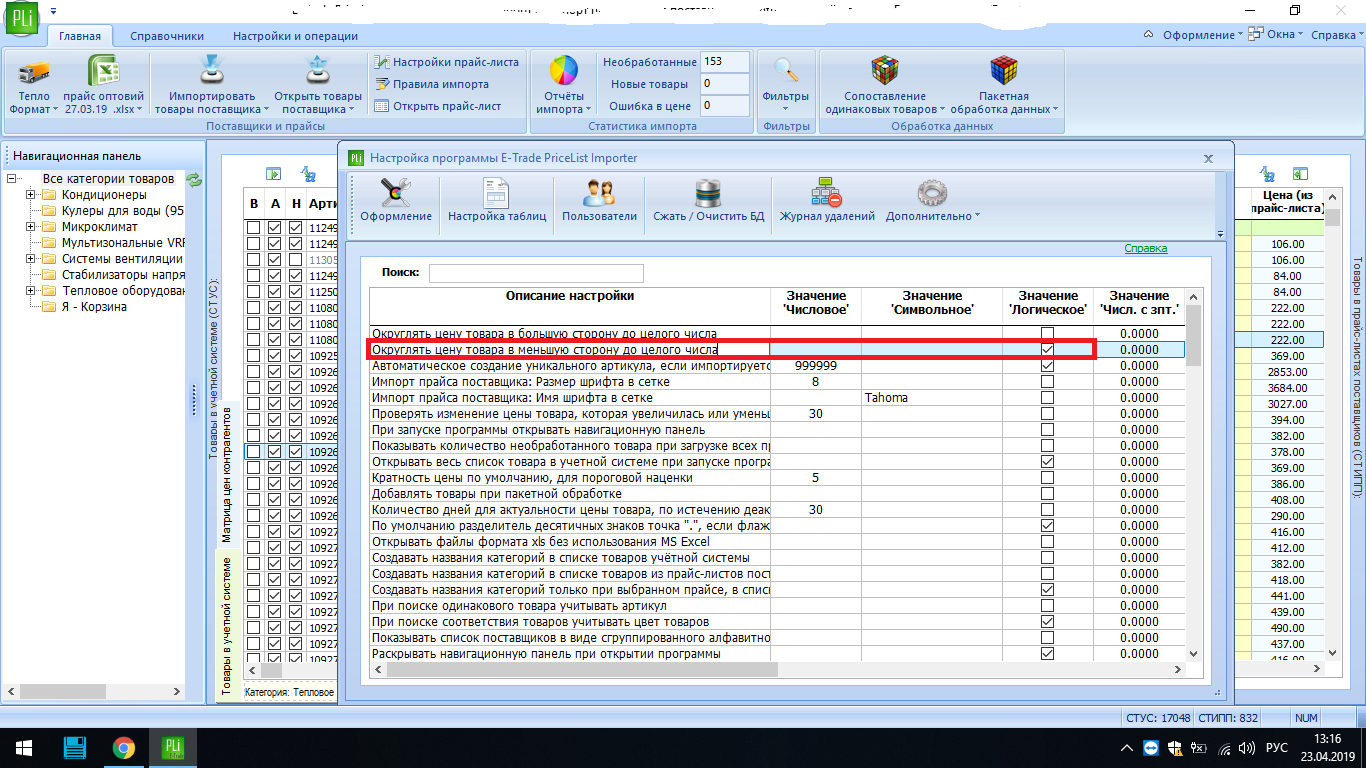The height and width of the screenshot is (768, 1366).
Task: Toggle 'При поиске одинакового товара учитывать артикул' checkbox
Action: (x=1047, y=606)
